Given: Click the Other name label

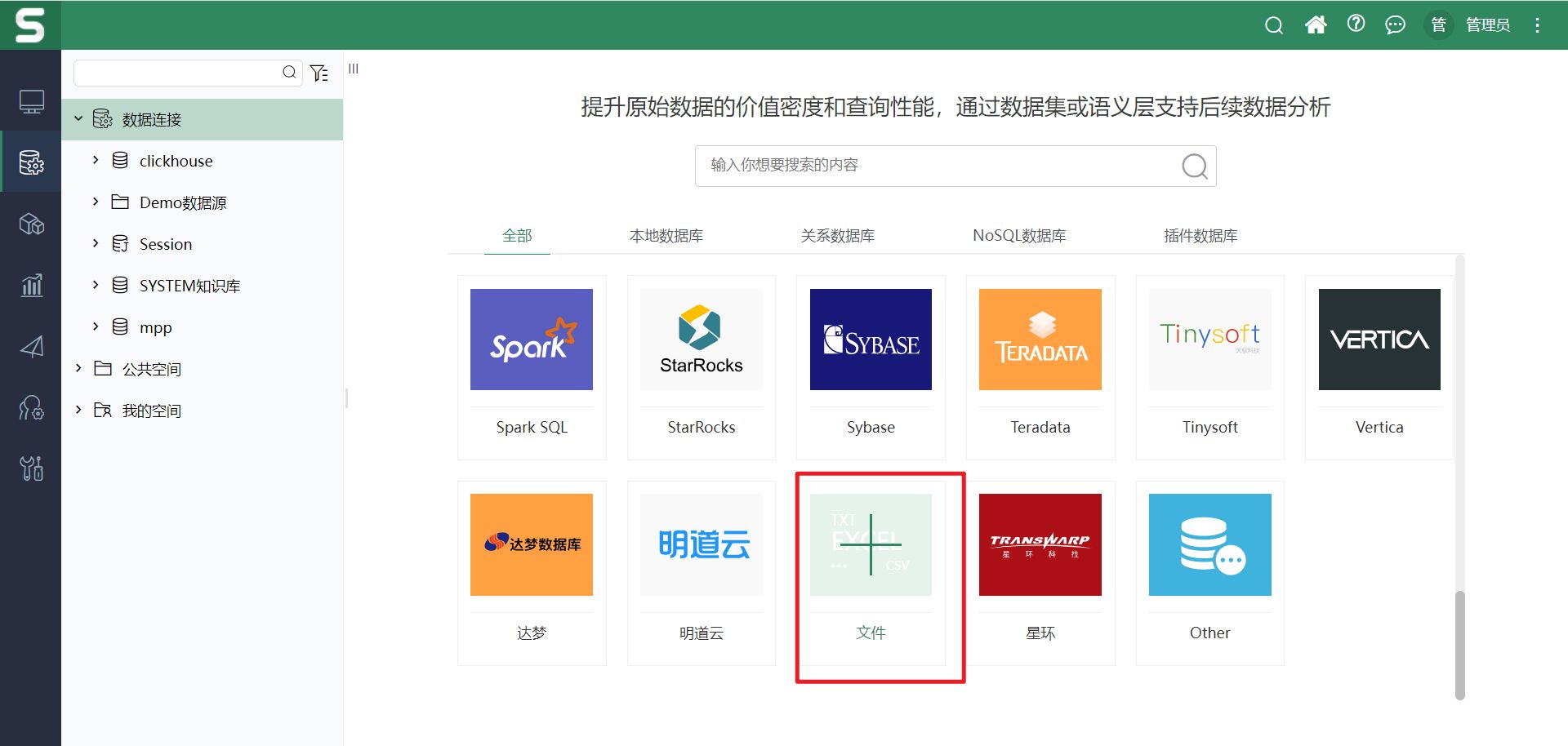Looking at the screenshot, I should 1210,633.
